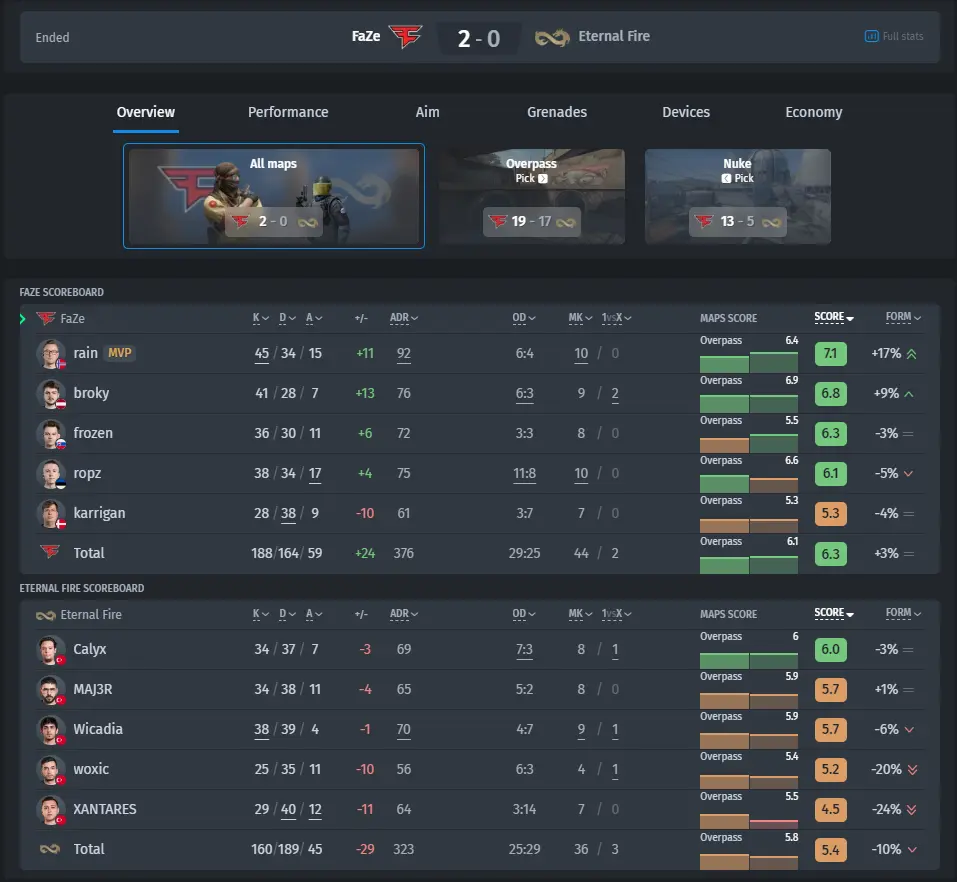
Task: Click broky's +13 plus-minus value
Action: click(x=365, y=394)
